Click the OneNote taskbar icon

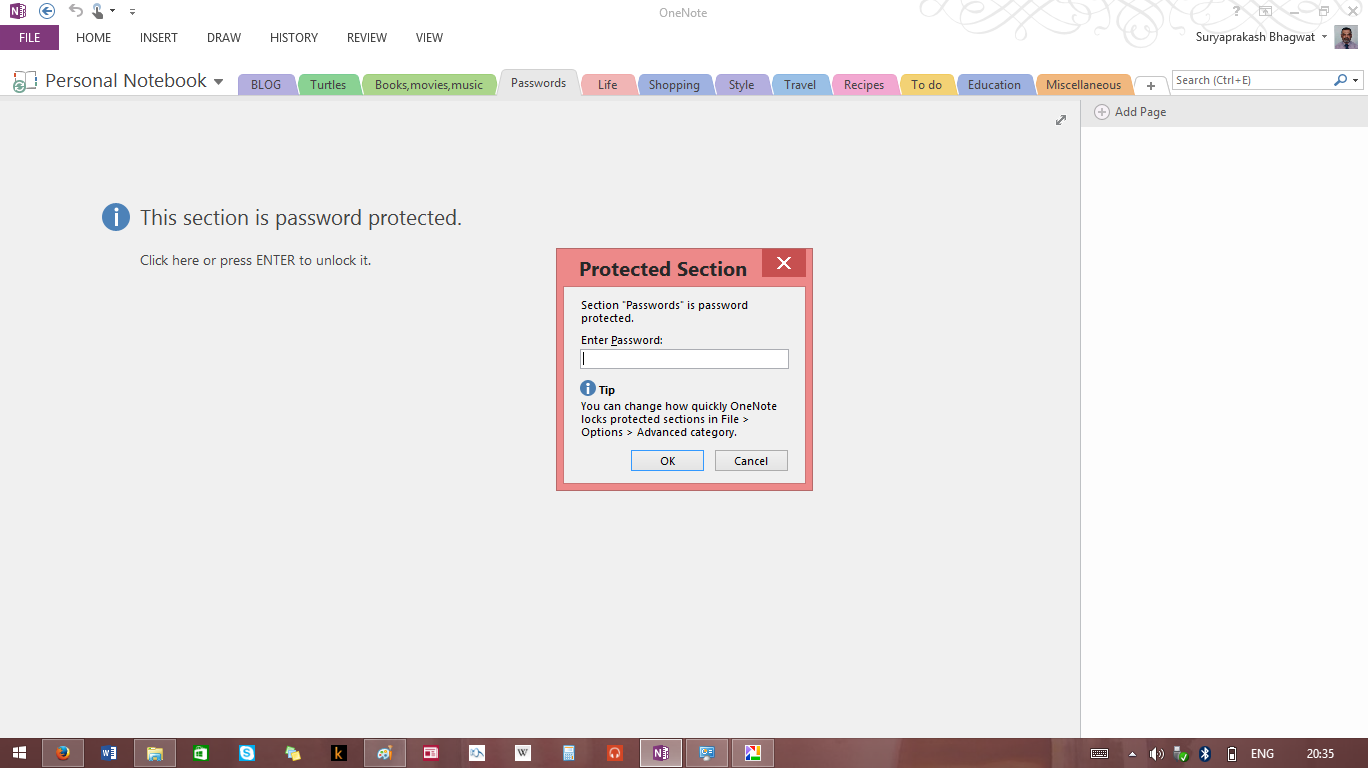pos(661,753)
